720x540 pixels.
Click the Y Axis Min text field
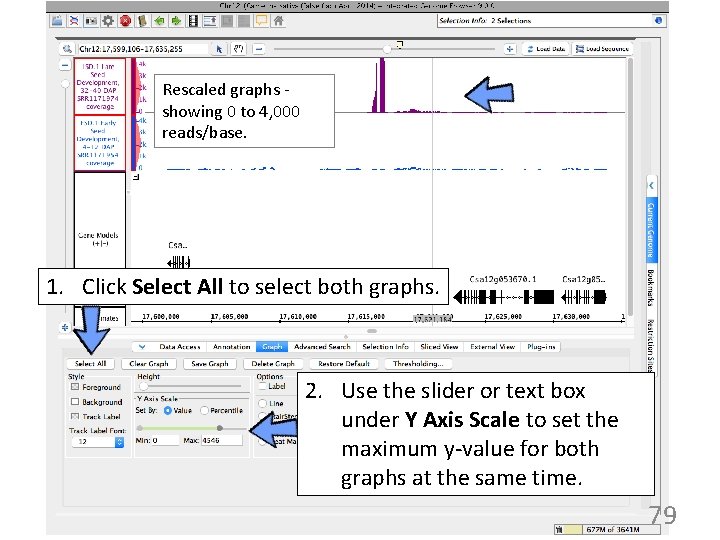[164, 440]
